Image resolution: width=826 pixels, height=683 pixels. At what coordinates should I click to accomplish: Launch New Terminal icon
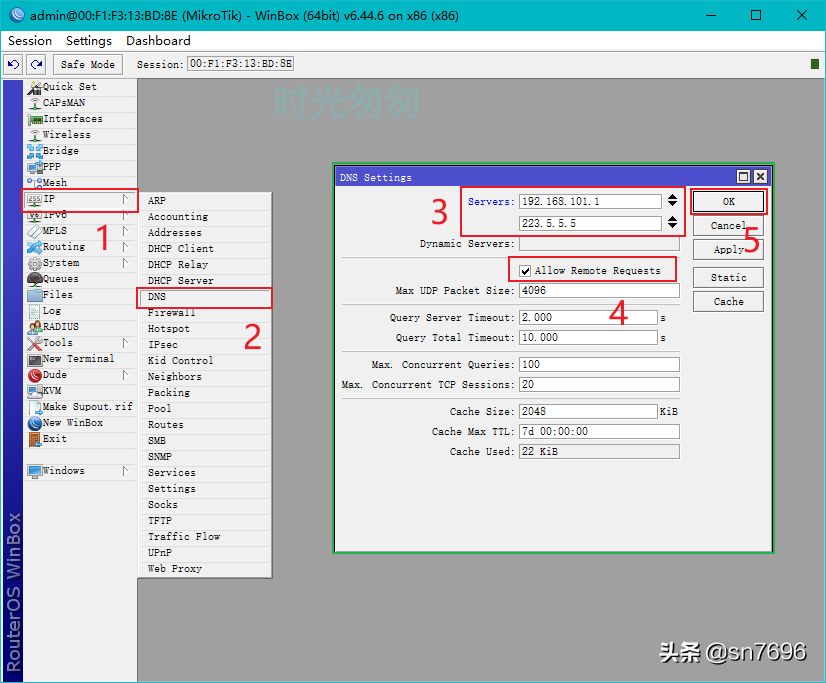(x=35, y=359)
